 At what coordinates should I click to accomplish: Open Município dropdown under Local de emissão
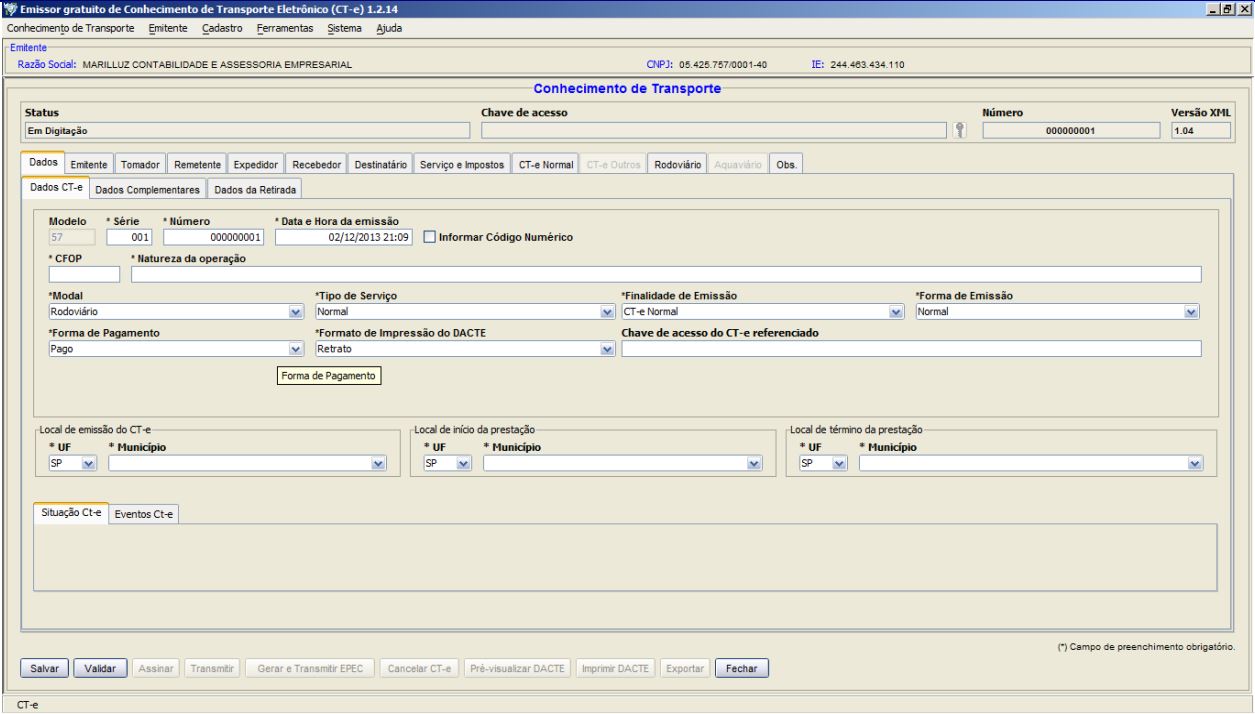[x=377, y=464]
